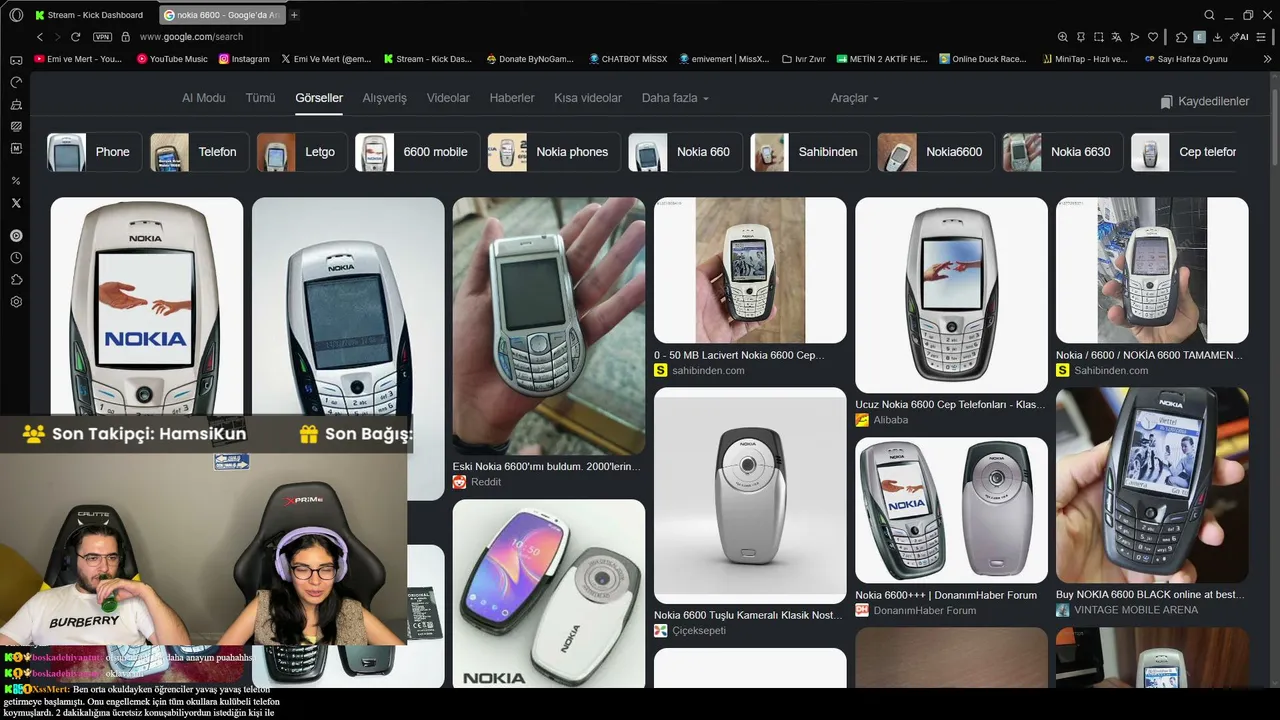The height and width of the screenshot is (720, 1280).
Task: Switch to the Tümü results tab
Action: pos(260,98)
